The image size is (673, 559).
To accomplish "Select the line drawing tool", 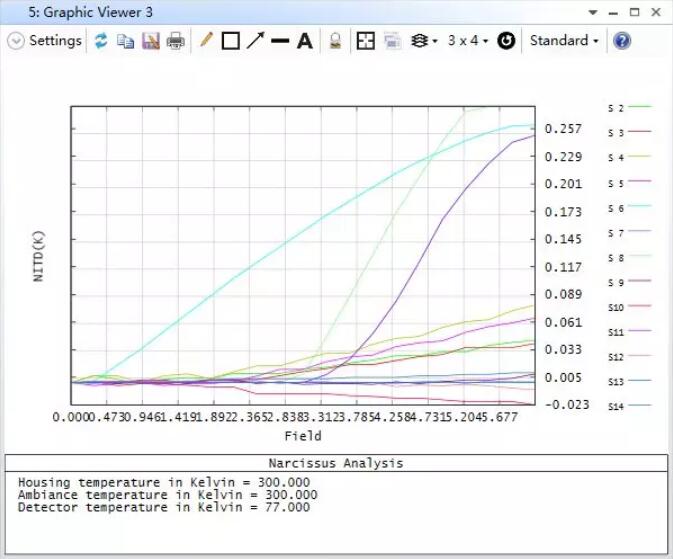I will tap(280, 41).
